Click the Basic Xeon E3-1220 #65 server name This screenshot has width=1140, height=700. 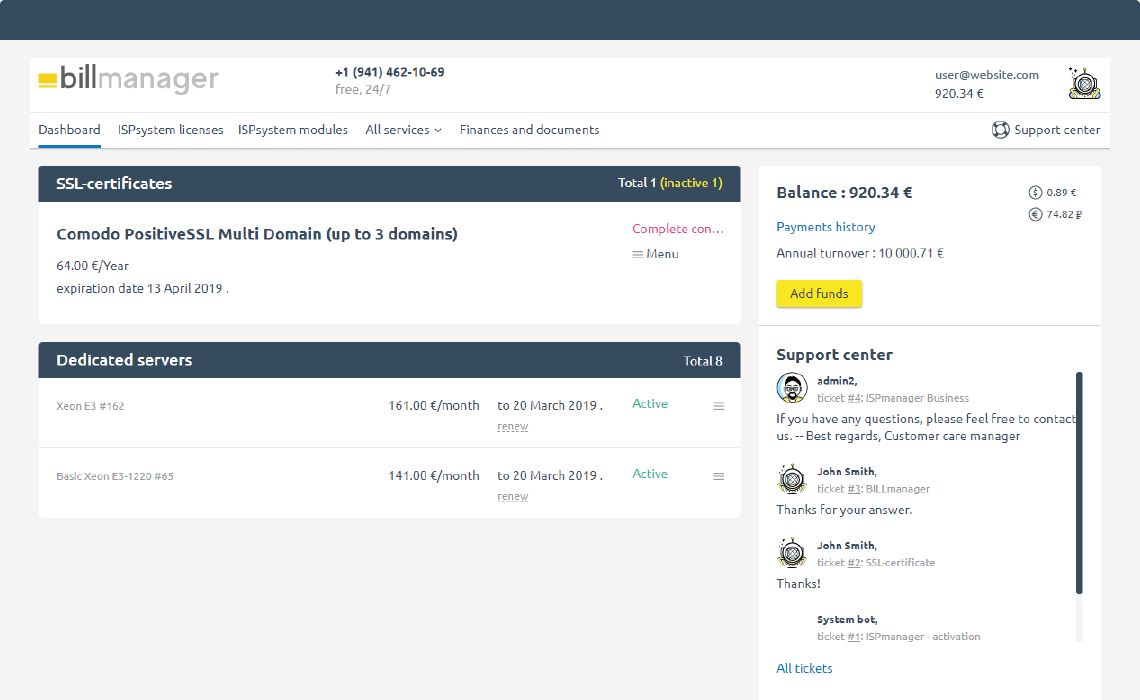[115, 476]
